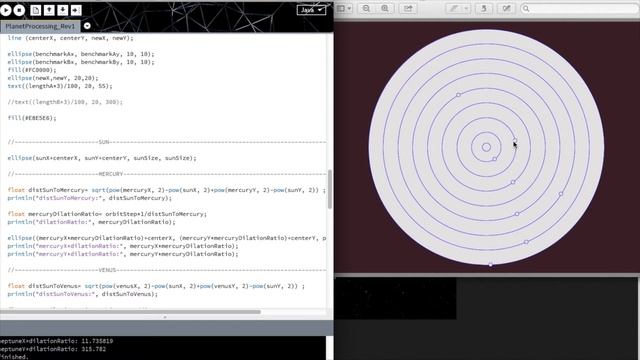Save sketch with the down-arrow icon
This screenshot has height=360, width=640.
click(x=62, y=10)
